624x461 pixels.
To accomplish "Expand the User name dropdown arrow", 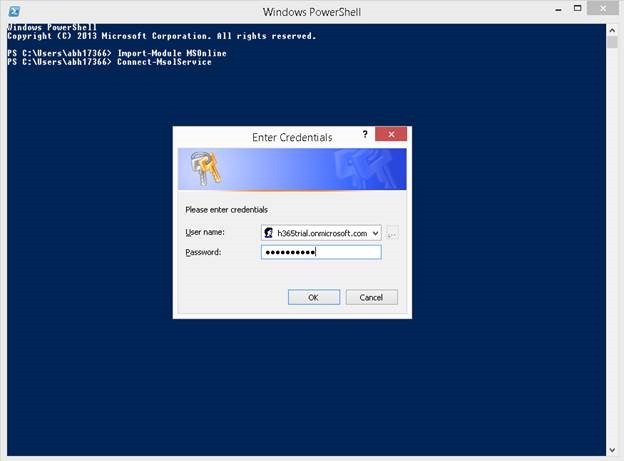I will [x=375, y=233].
